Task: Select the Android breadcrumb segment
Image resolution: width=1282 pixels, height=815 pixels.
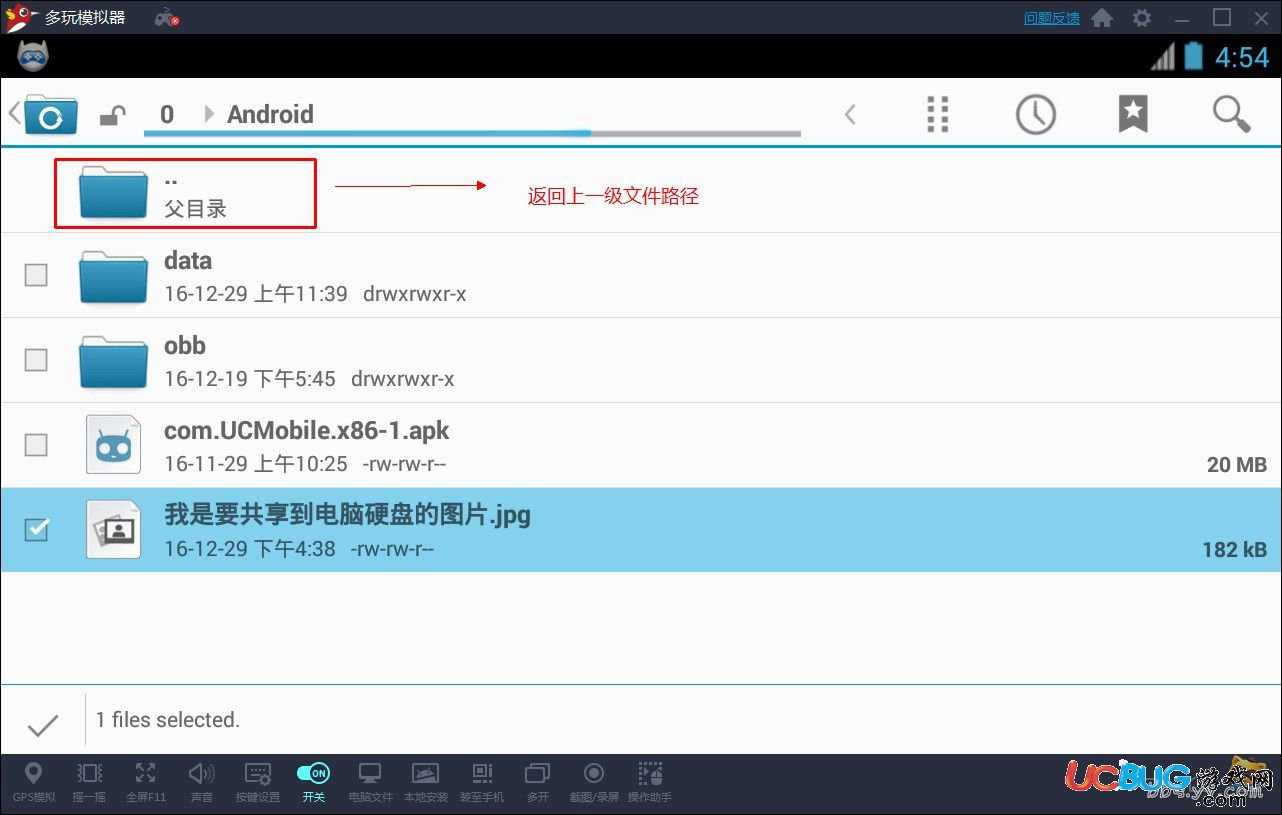Action: tap(270, 114)
